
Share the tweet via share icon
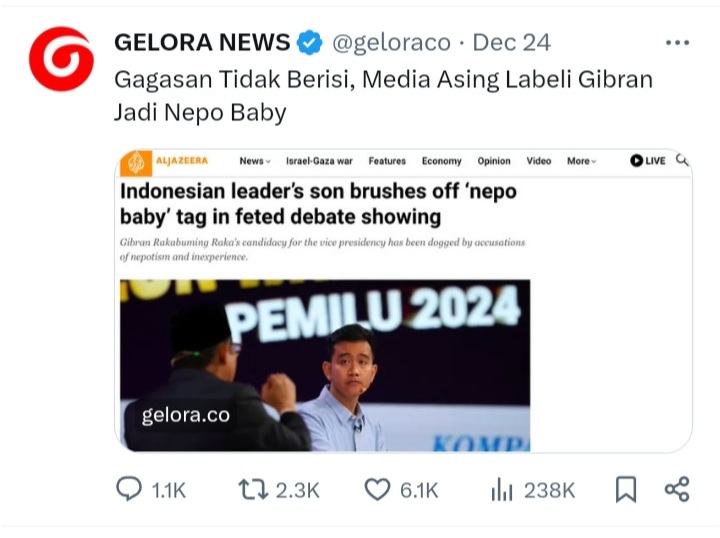[677, 489]
